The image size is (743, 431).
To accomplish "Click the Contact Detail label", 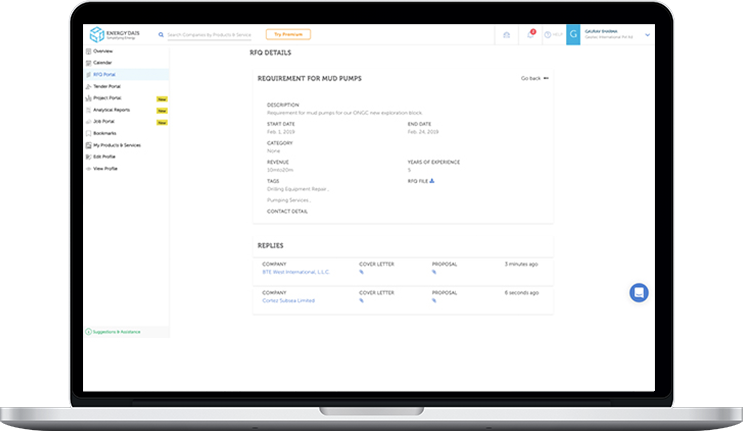I will (287, 211).
